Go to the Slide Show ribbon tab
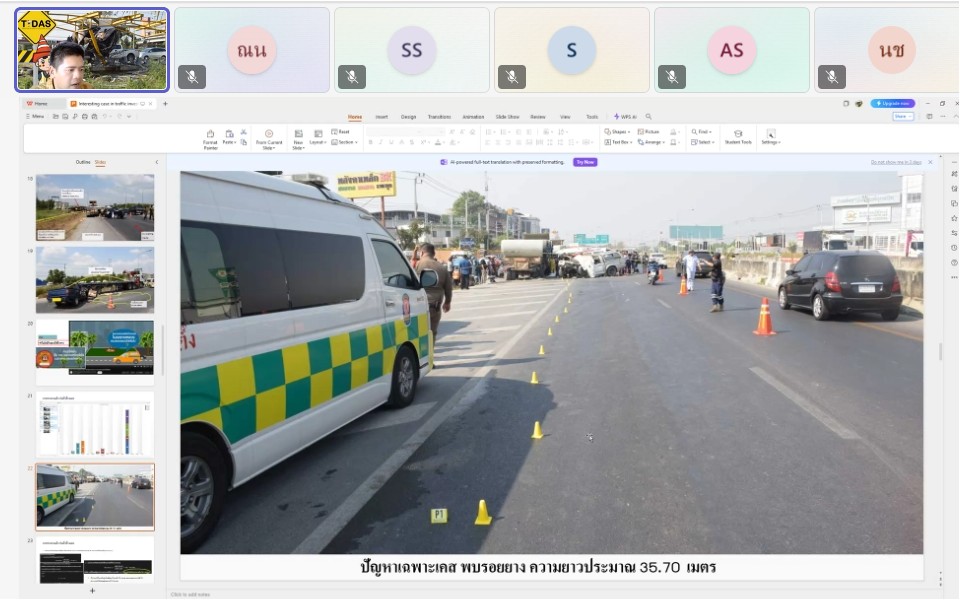 508,116
